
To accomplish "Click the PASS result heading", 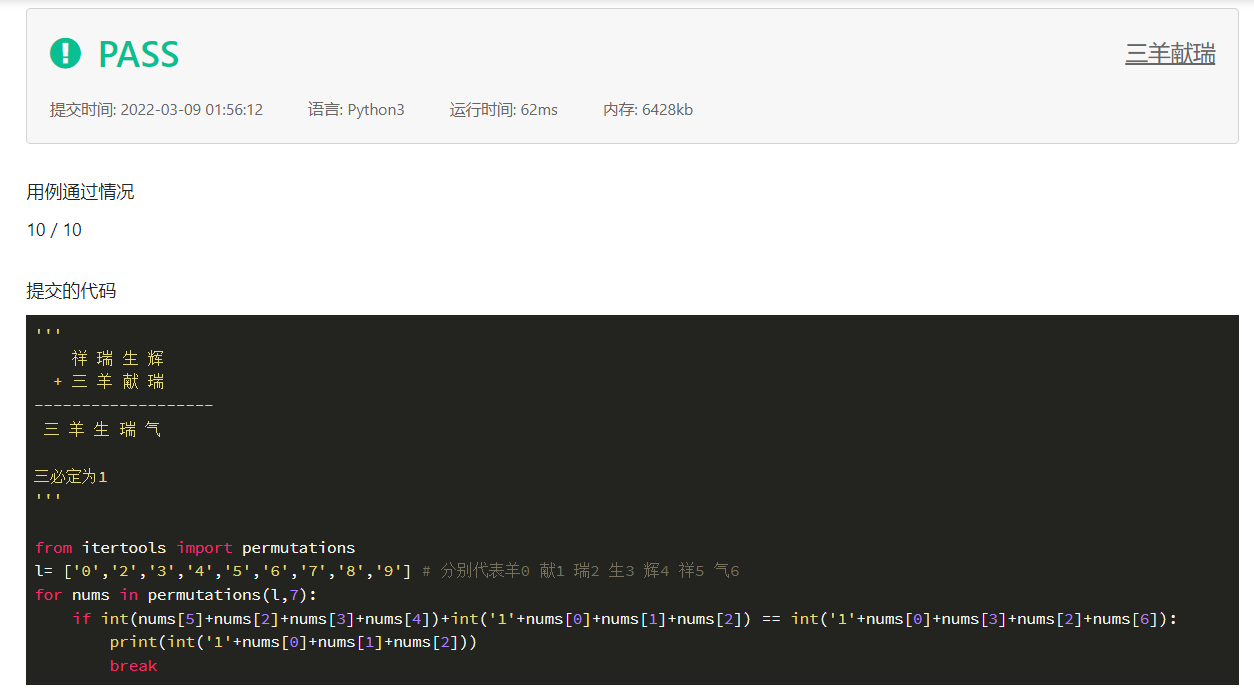I will (139, 54).
